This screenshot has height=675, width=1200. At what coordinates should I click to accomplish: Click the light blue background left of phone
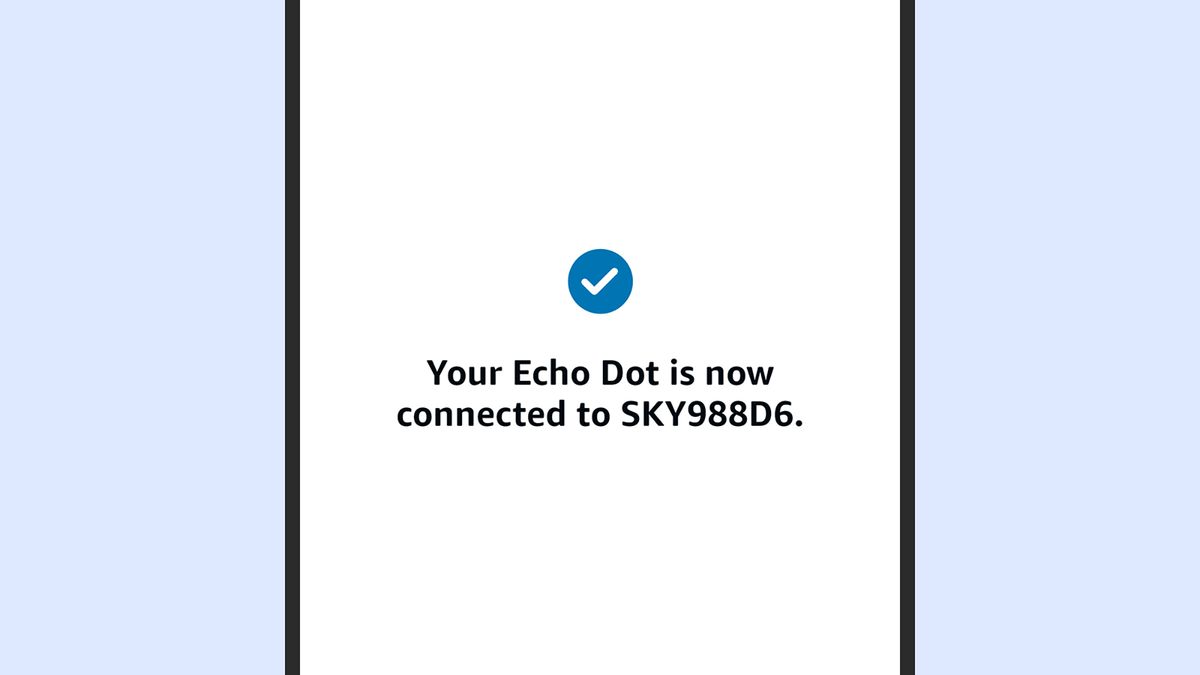point(142,337)
